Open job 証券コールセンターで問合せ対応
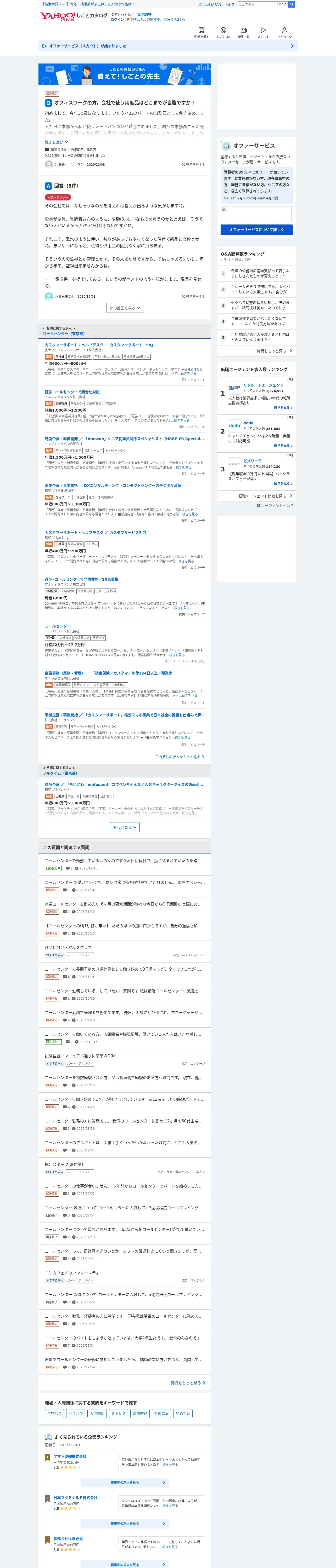This screenshot has width=336, height=1568. (72, 392)
